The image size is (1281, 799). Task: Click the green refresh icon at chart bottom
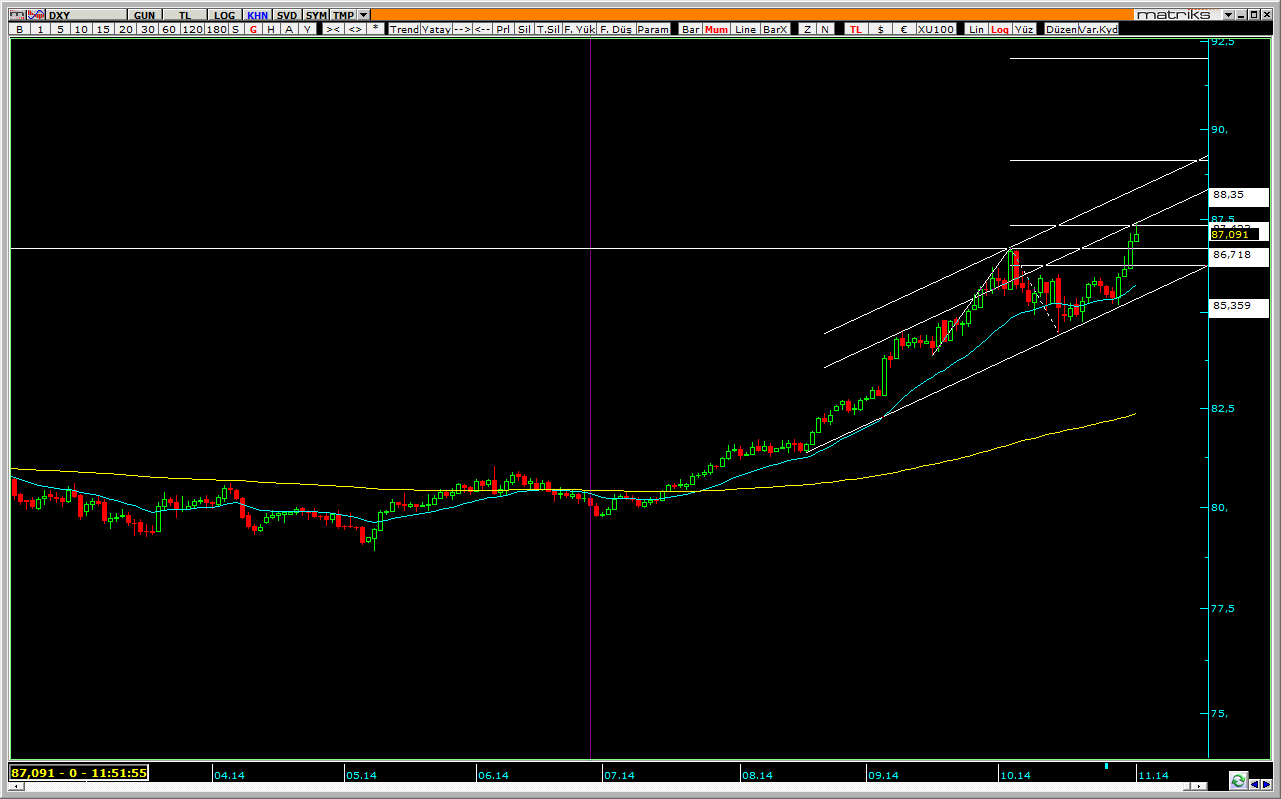1238,780
